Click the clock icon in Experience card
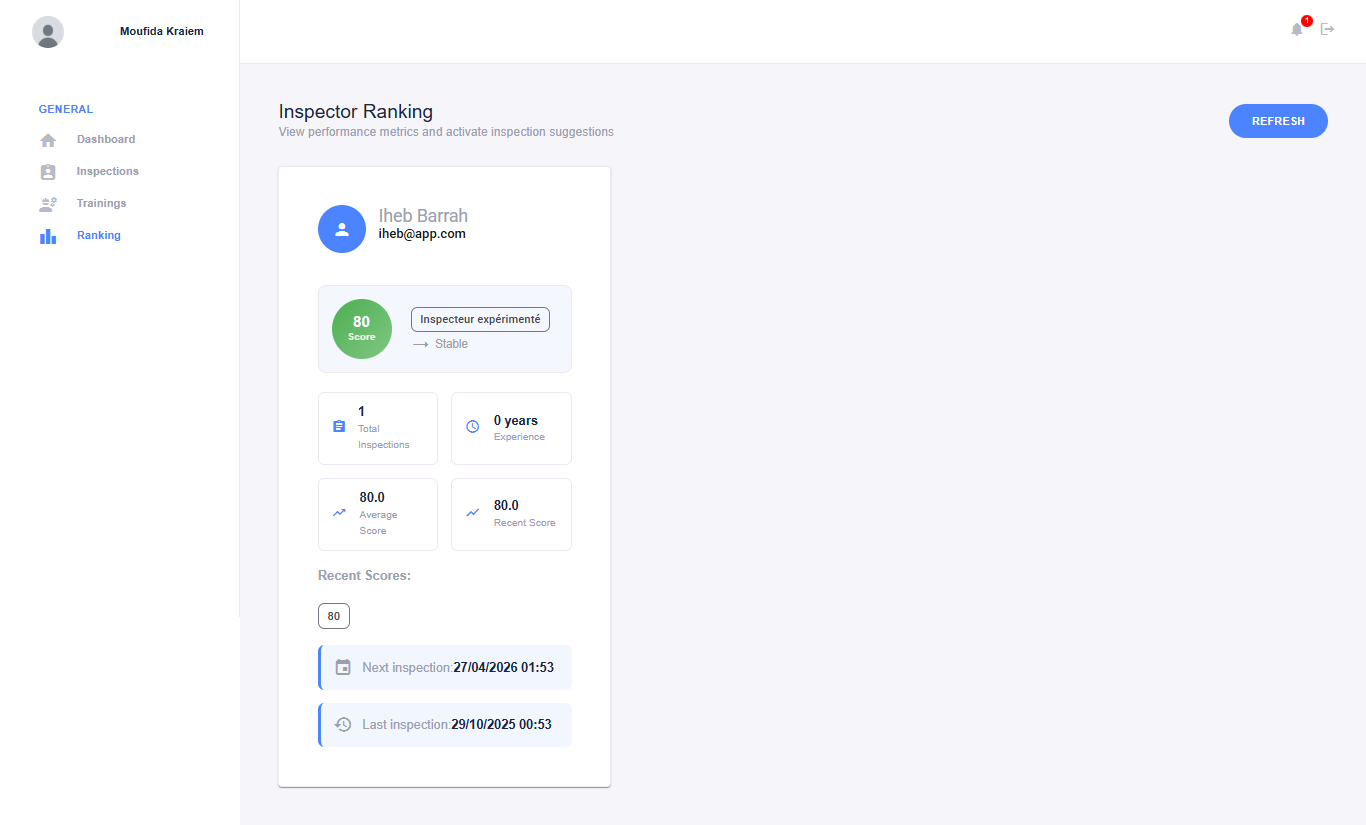This screenshot has width=1366, height=825. [x=473, y=427]
